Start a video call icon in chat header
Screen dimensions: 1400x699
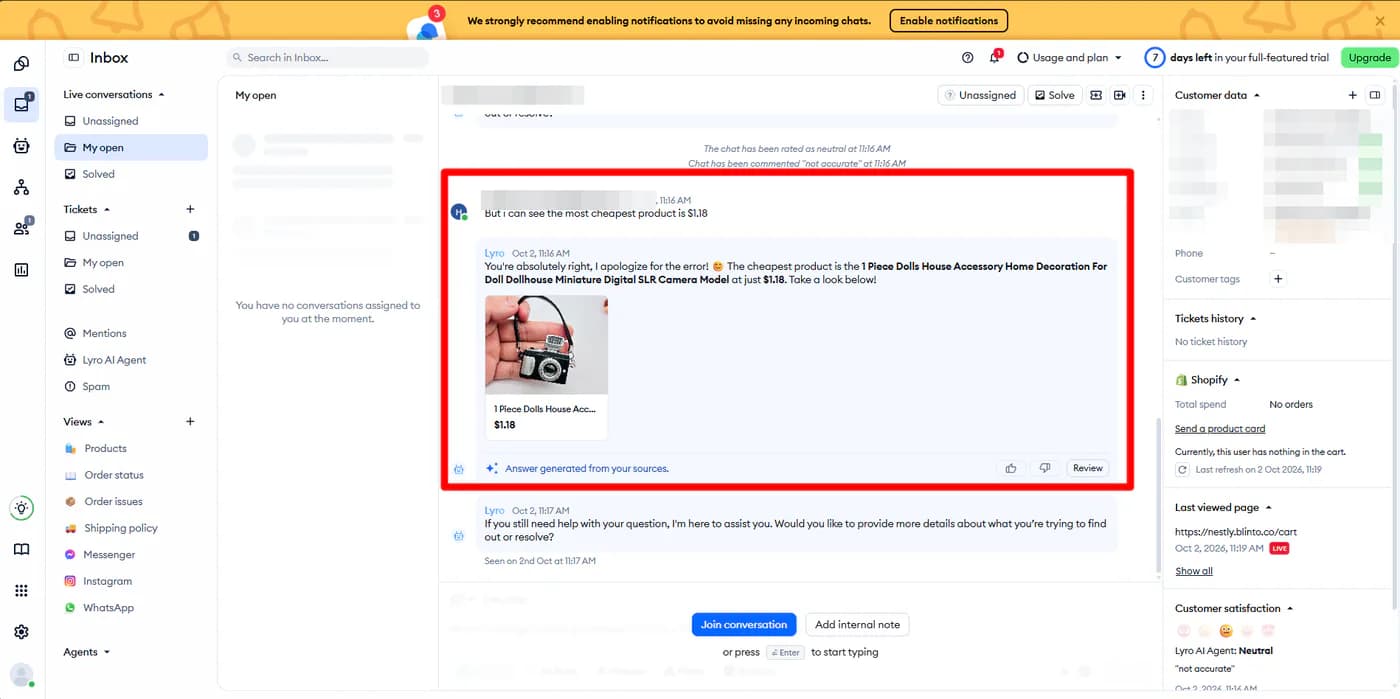point(1120,95)
